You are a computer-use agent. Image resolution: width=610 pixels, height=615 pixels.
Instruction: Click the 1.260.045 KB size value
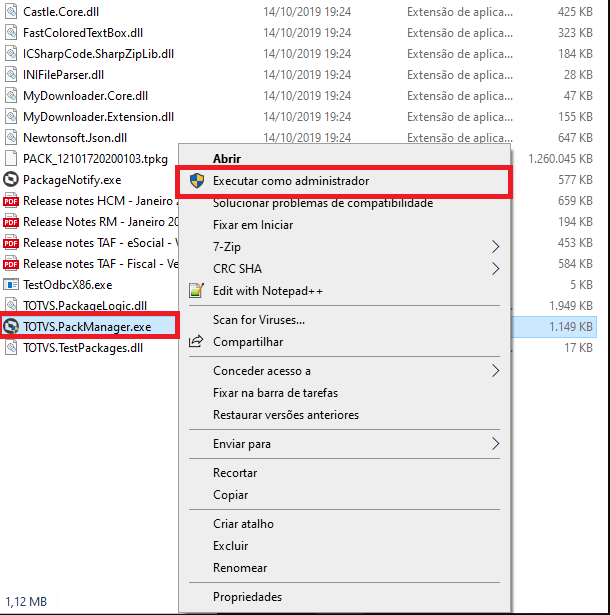(x=560, y=158)
